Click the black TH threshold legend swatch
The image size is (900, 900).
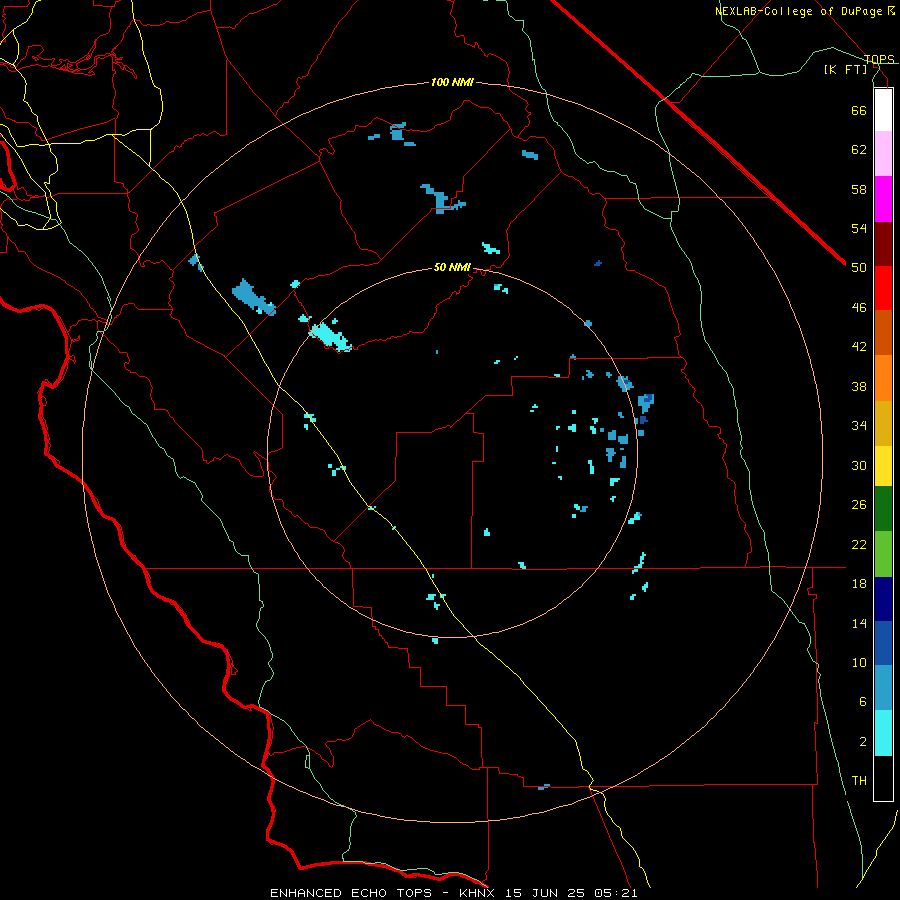pyautogui.click(x=883, y=778)
